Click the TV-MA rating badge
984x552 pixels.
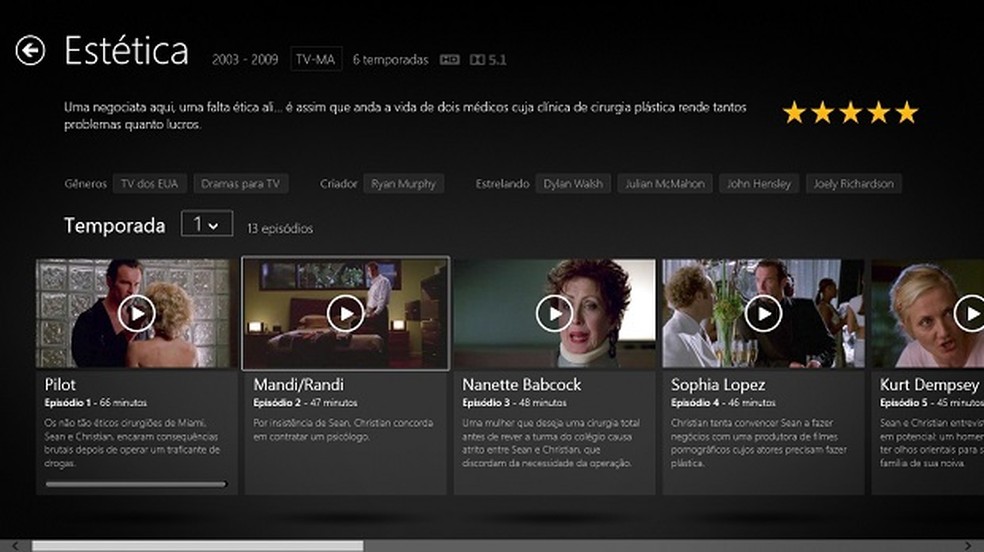[x=316, y=59]
